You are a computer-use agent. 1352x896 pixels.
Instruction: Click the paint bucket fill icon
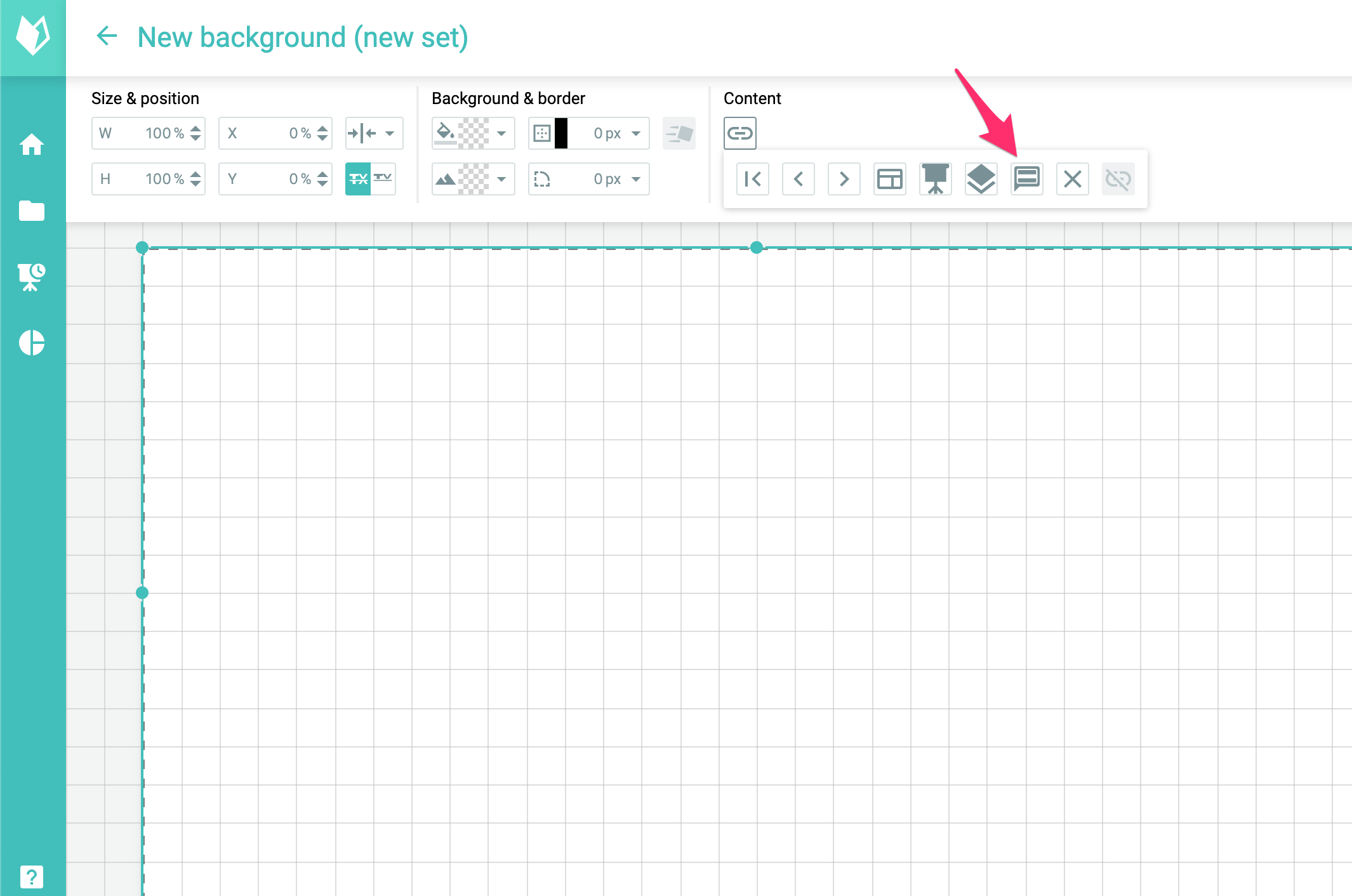coord(446,133)
